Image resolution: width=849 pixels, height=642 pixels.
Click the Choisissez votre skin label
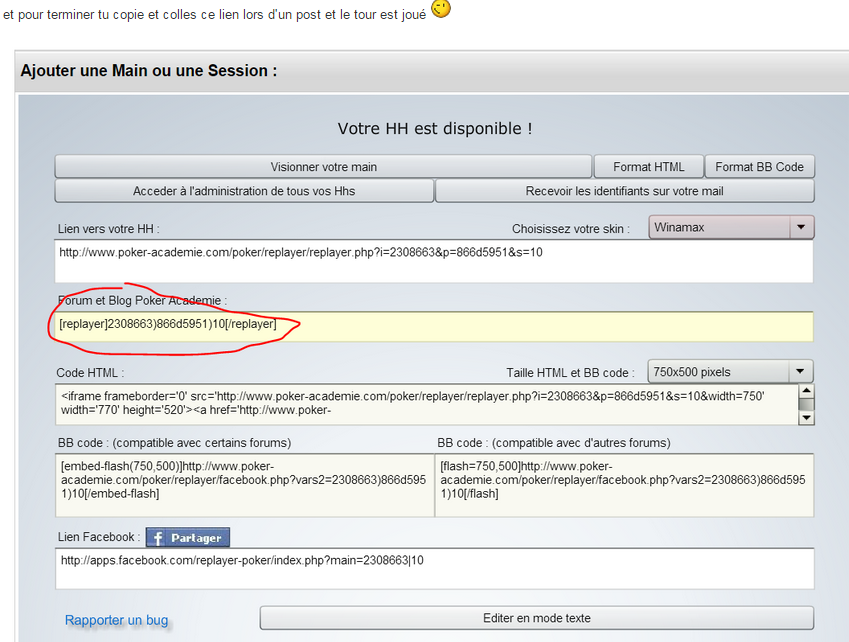coord(571,229)
